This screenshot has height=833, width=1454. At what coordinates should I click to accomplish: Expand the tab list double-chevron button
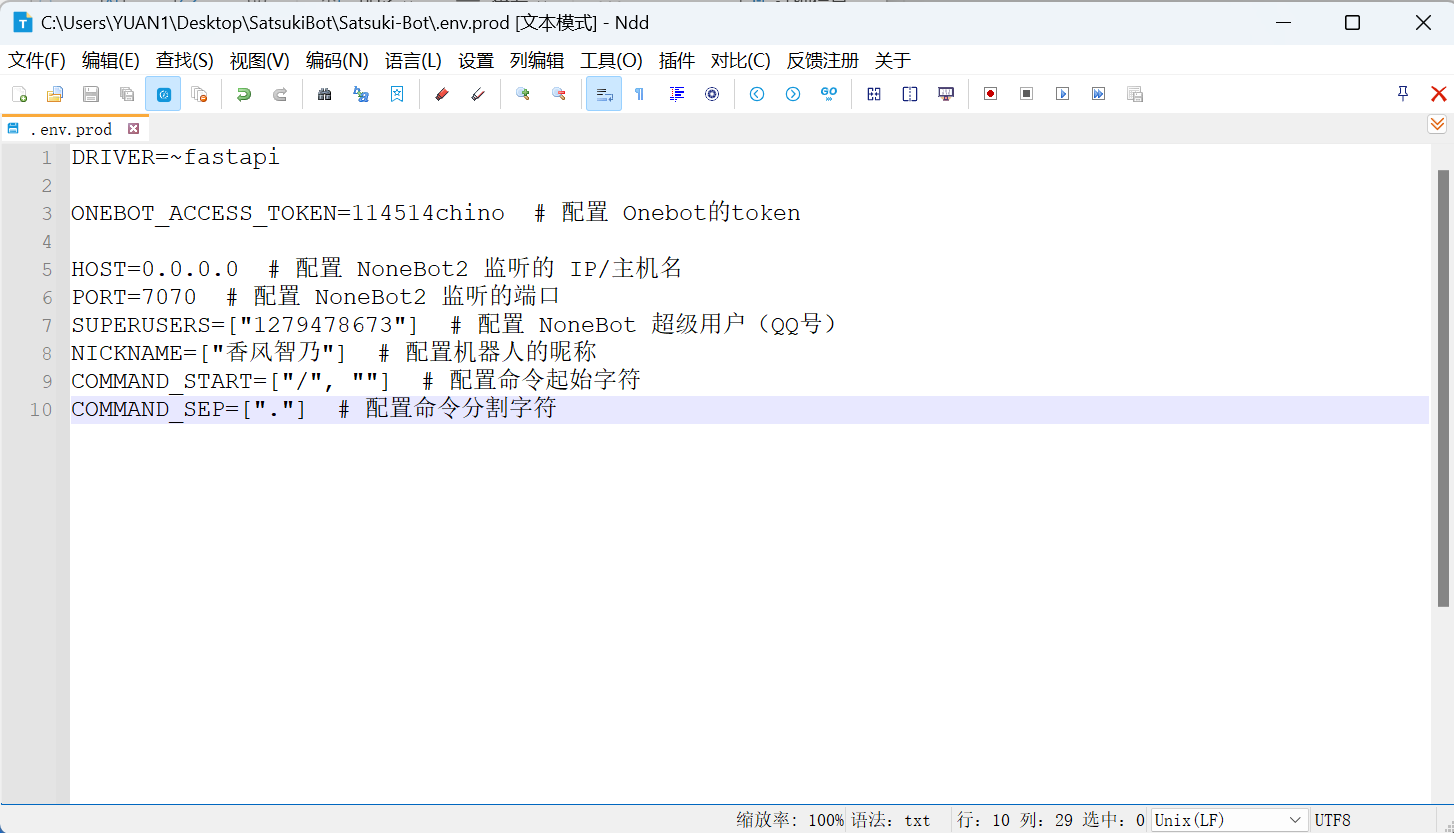(x=1437, y=124)
